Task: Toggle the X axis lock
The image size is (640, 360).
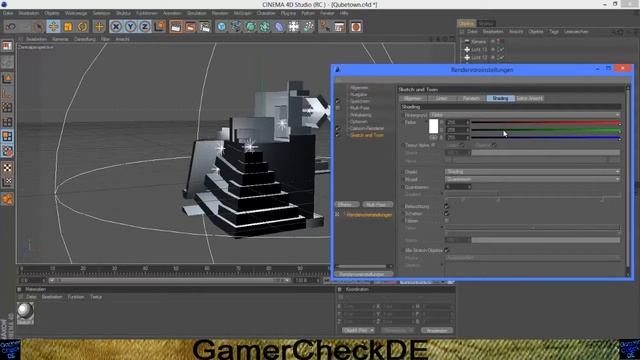Action: pyautogui.click(x=116, y=27)
